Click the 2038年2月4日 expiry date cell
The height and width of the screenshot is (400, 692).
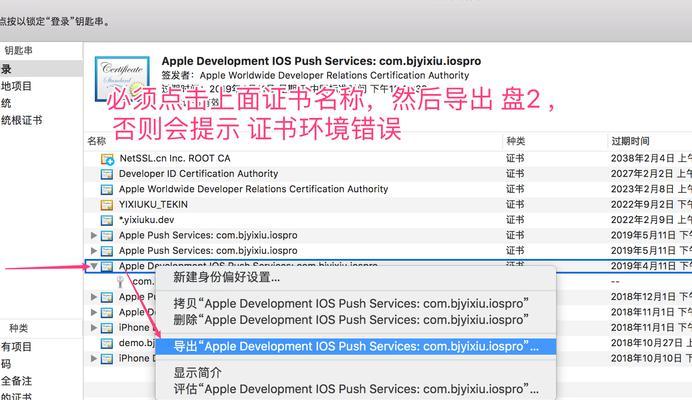651,158
